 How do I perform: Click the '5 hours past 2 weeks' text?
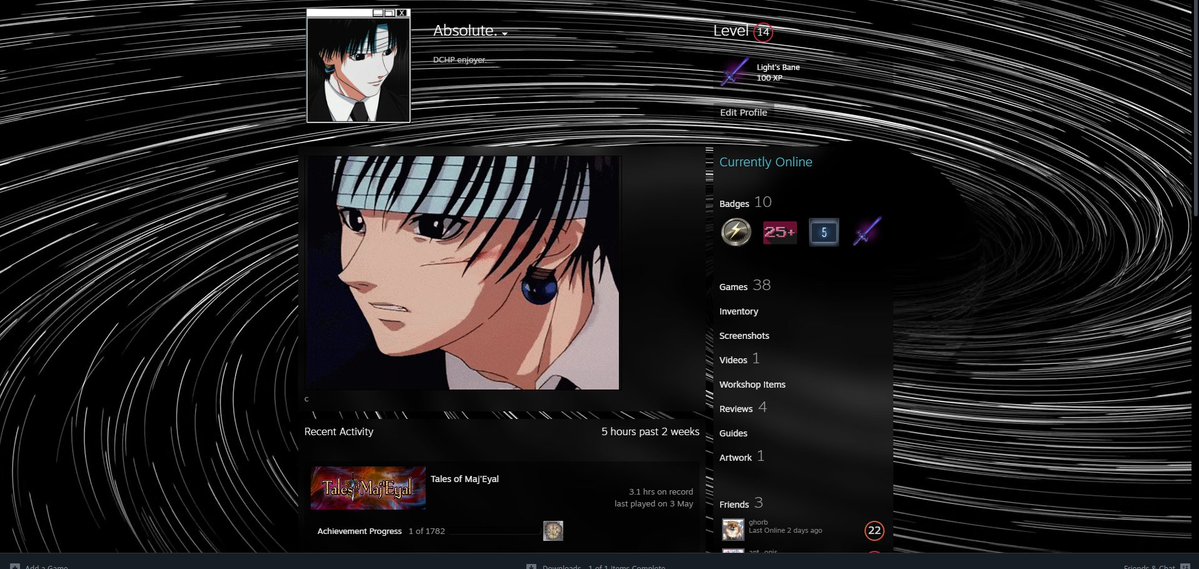coord(650,431)
